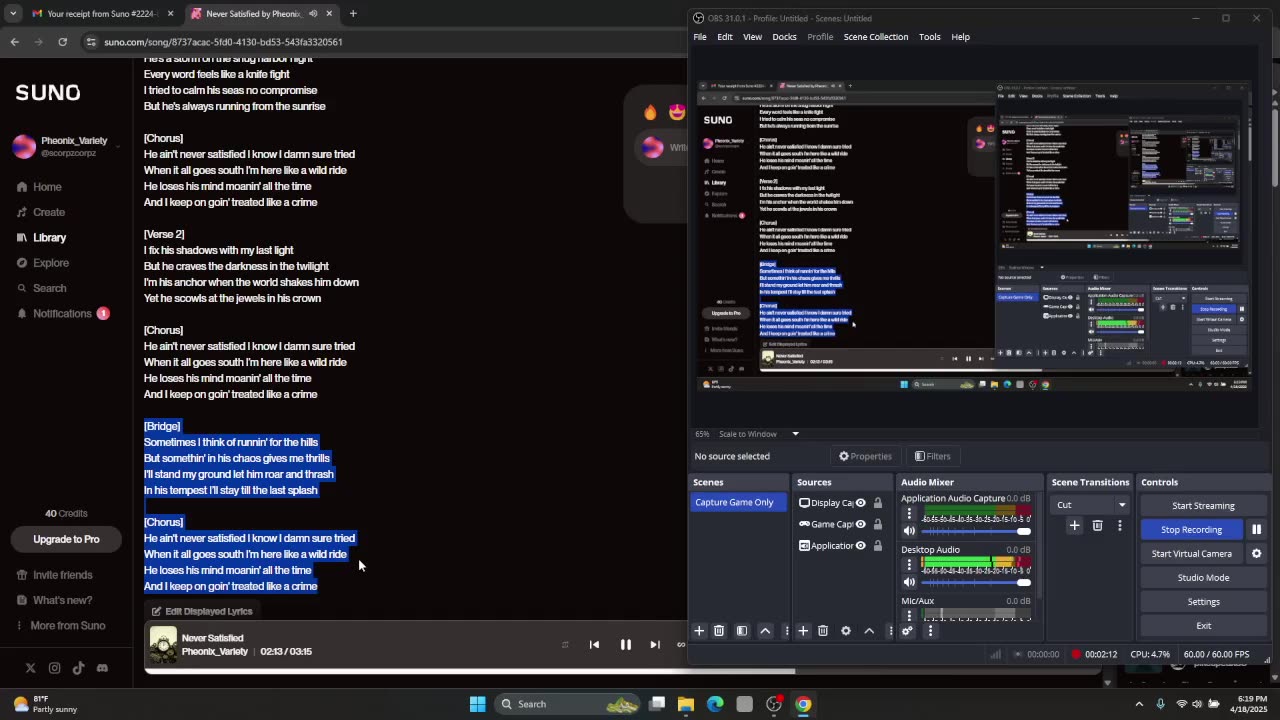Viewport: 1280px width, 720px height.
Task: Add a new source in OBS Sources dock
Action: (802, 631)
